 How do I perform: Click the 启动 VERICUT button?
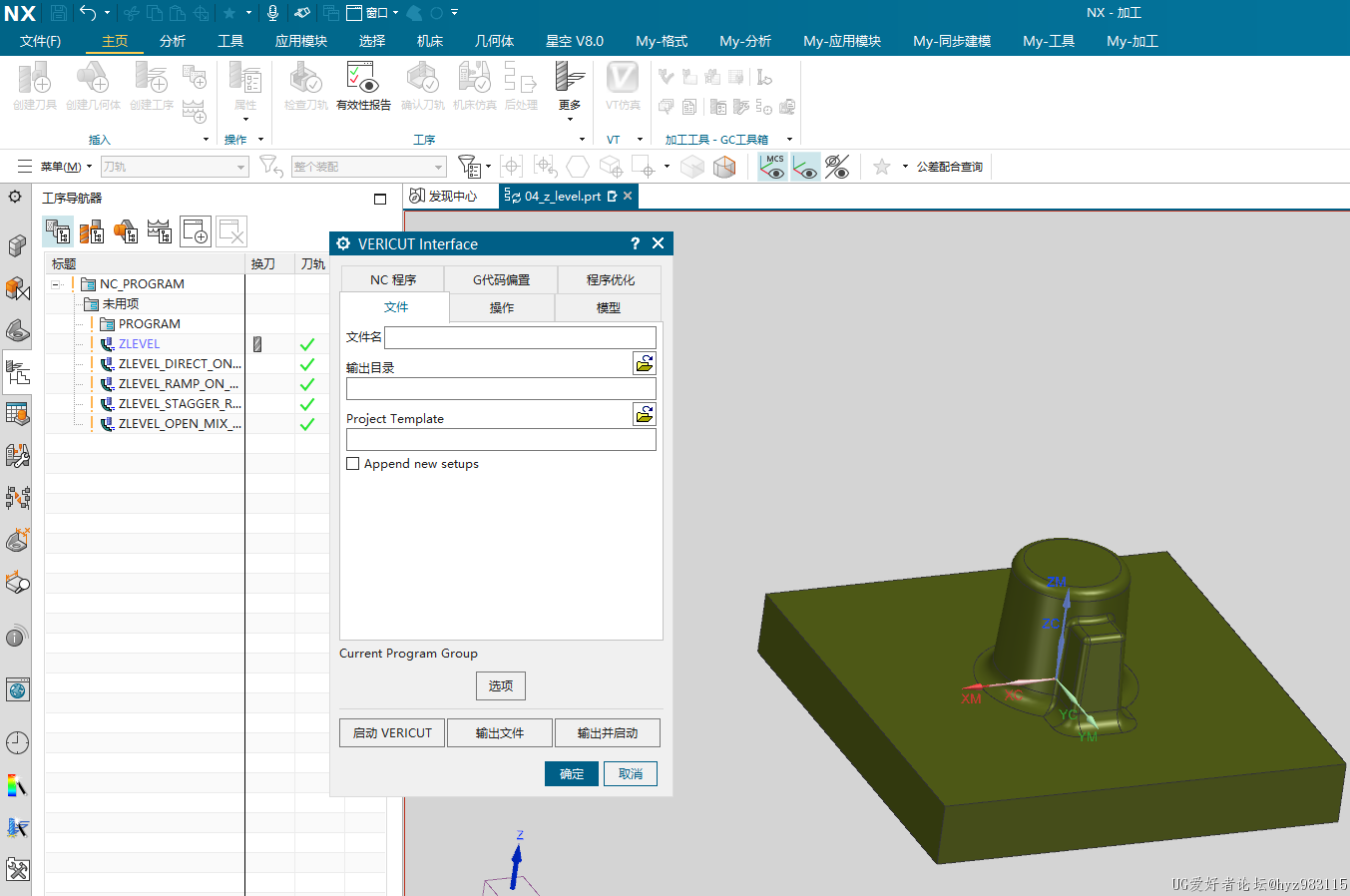click(x=392, y=733)
